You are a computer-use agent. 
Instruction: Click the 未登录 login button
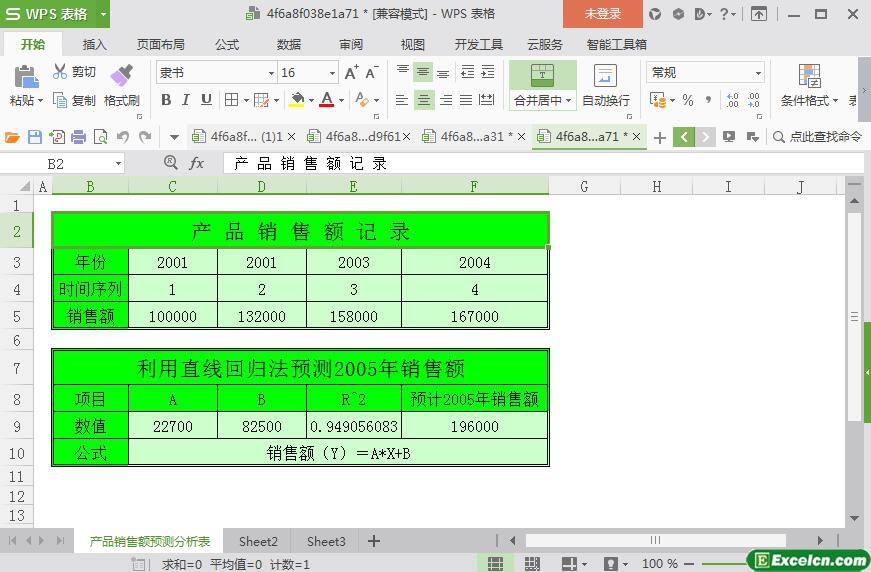tap(603, 14)
